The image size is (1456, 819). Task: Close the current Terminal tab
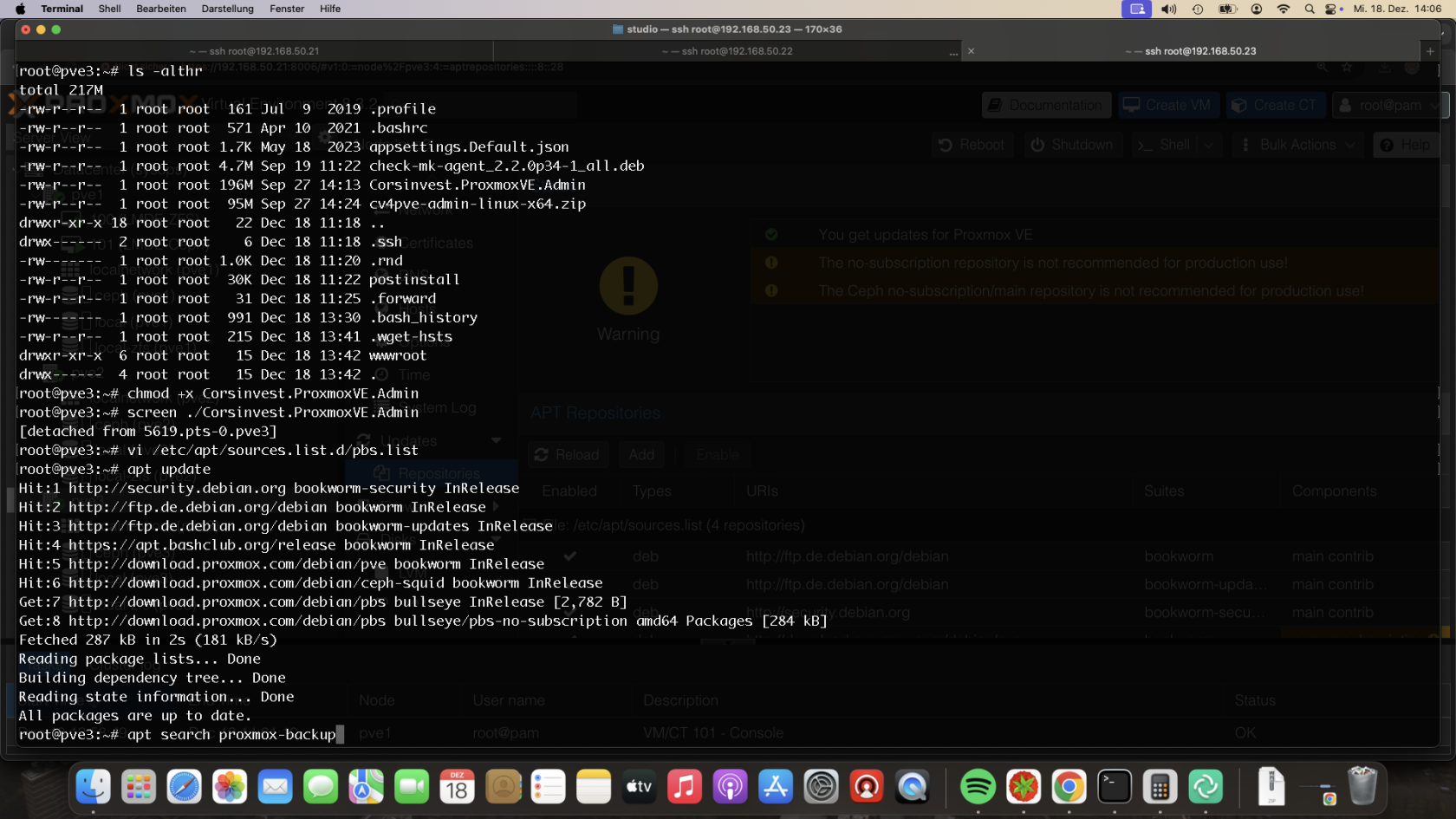[x=971, y=51]
